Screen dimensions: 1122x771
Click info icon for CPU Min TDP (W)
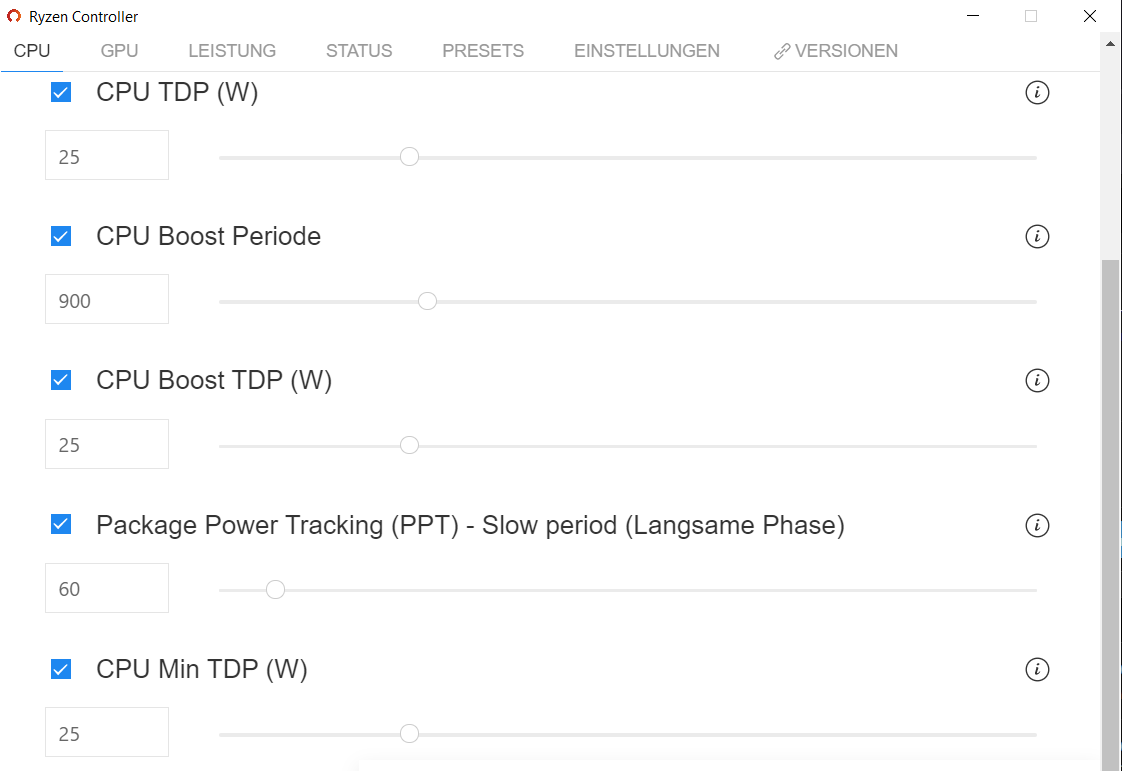tap(1037, 670)
